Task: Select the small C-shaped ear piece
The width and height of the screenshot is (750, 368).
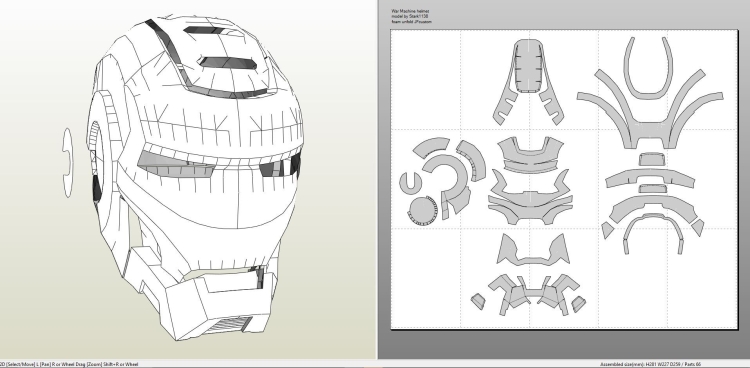Action: 410,183
